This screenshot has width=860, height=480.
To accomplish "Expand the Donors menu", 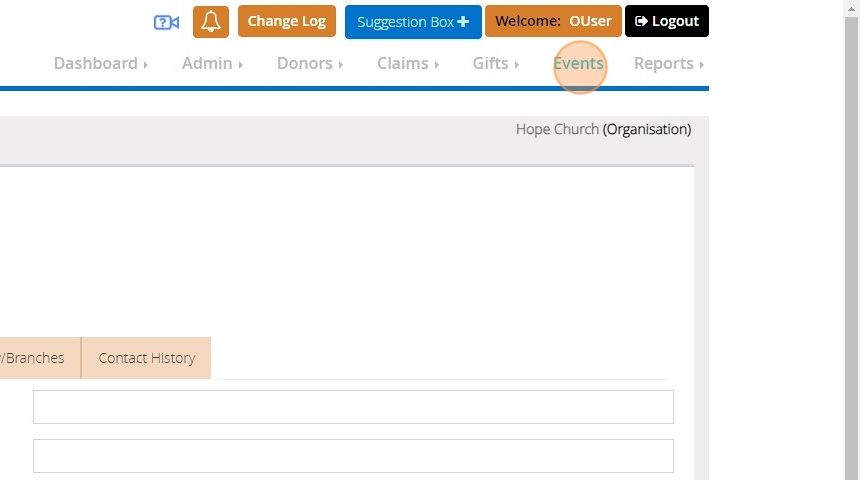I will tap(310, 64).
